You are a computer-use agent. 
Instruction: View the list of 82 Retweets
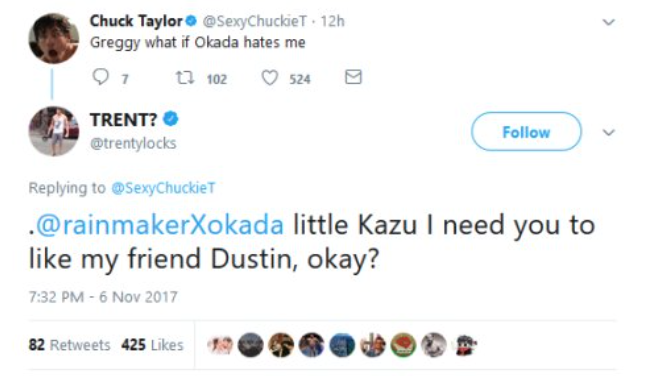coord(69,345)
